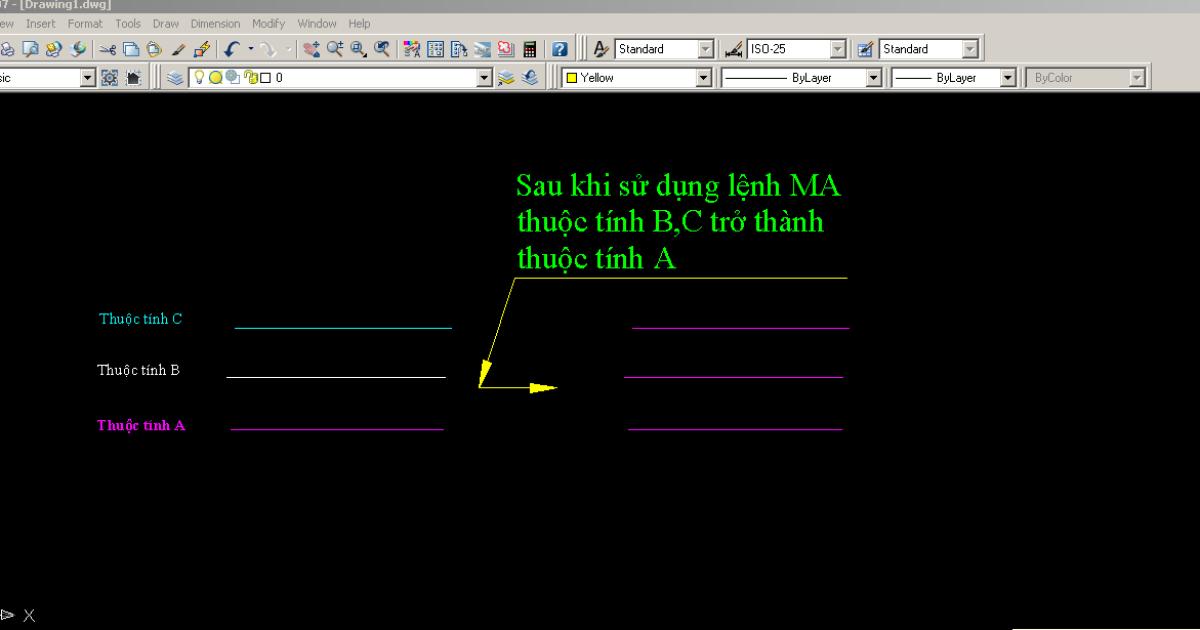Click Make Object's Layer Current icon
Viewport: 1200px width, 630px height.
tap(506, 77)
